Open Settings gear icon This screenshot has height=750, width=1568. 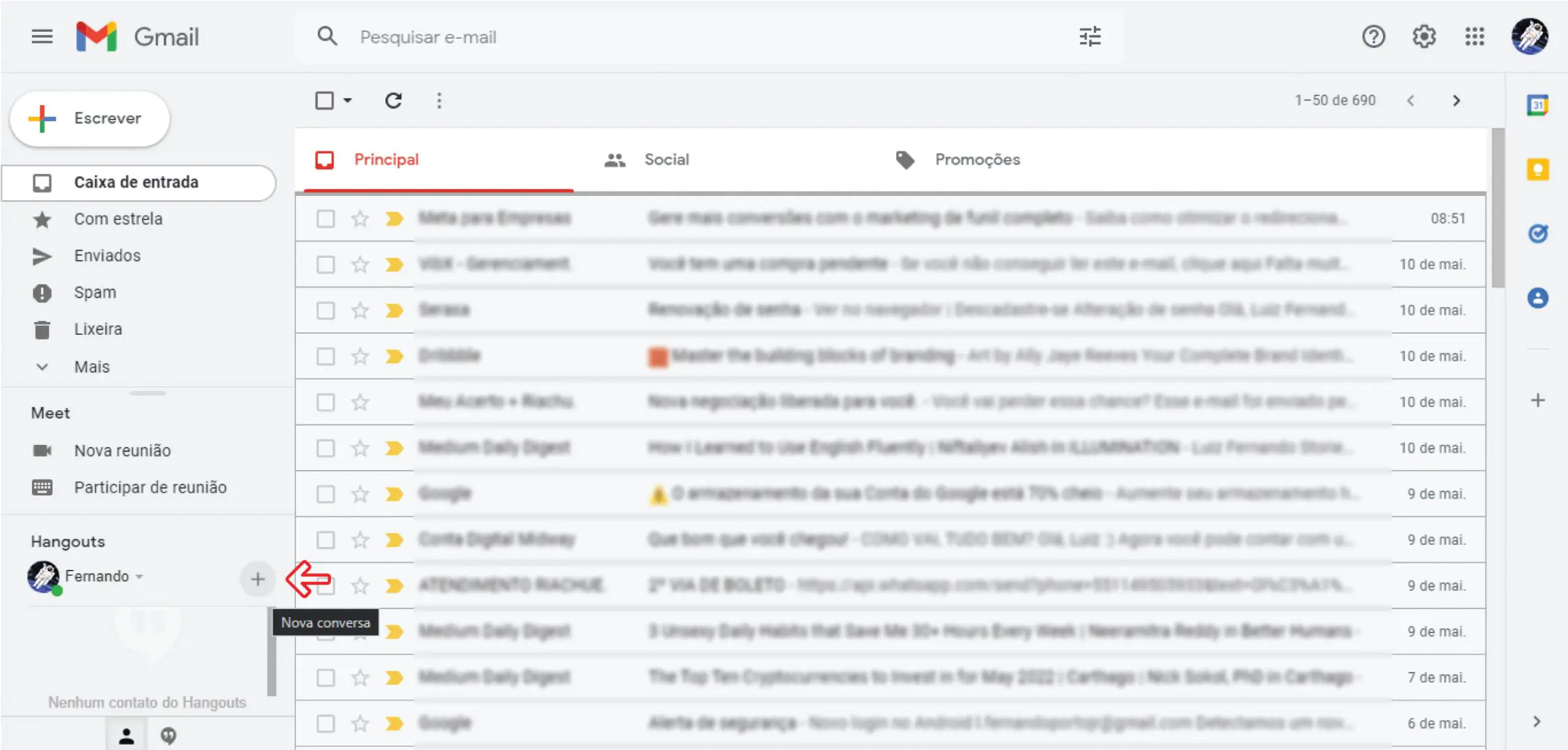(1424, 37)
